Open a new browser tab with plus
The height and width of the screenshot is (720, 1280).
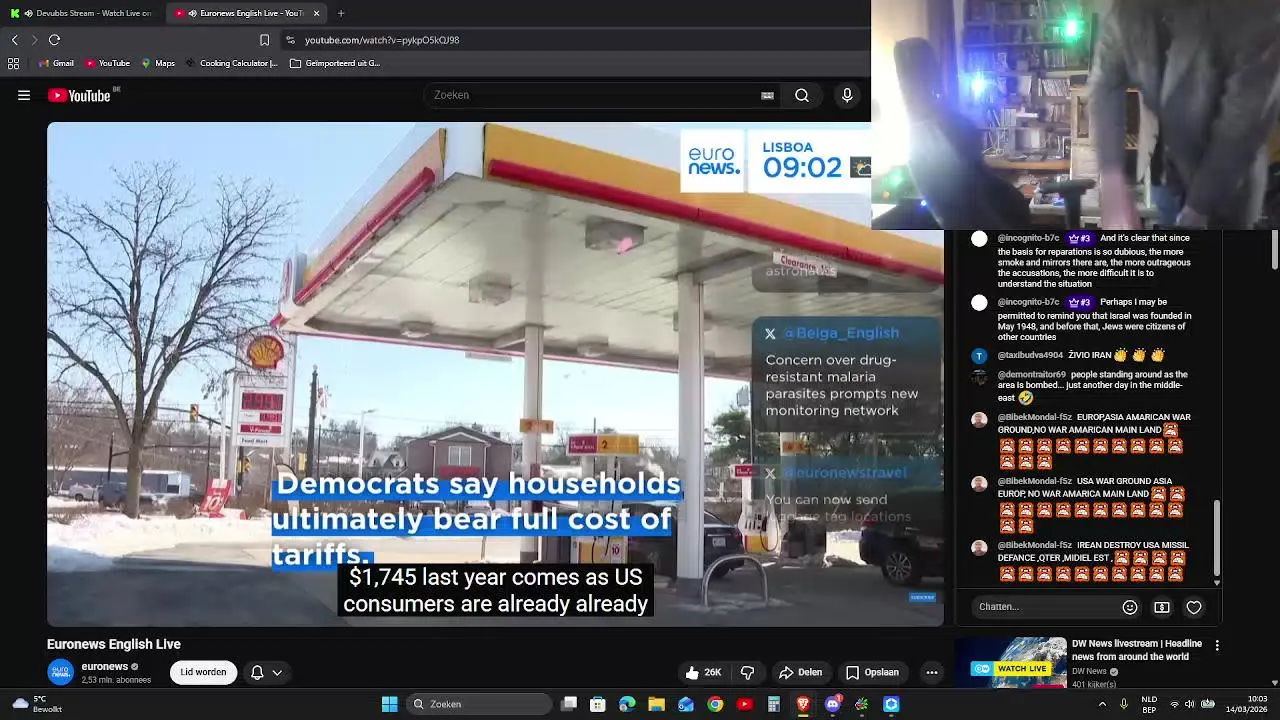pyautogui.click(x=341, y=13)
